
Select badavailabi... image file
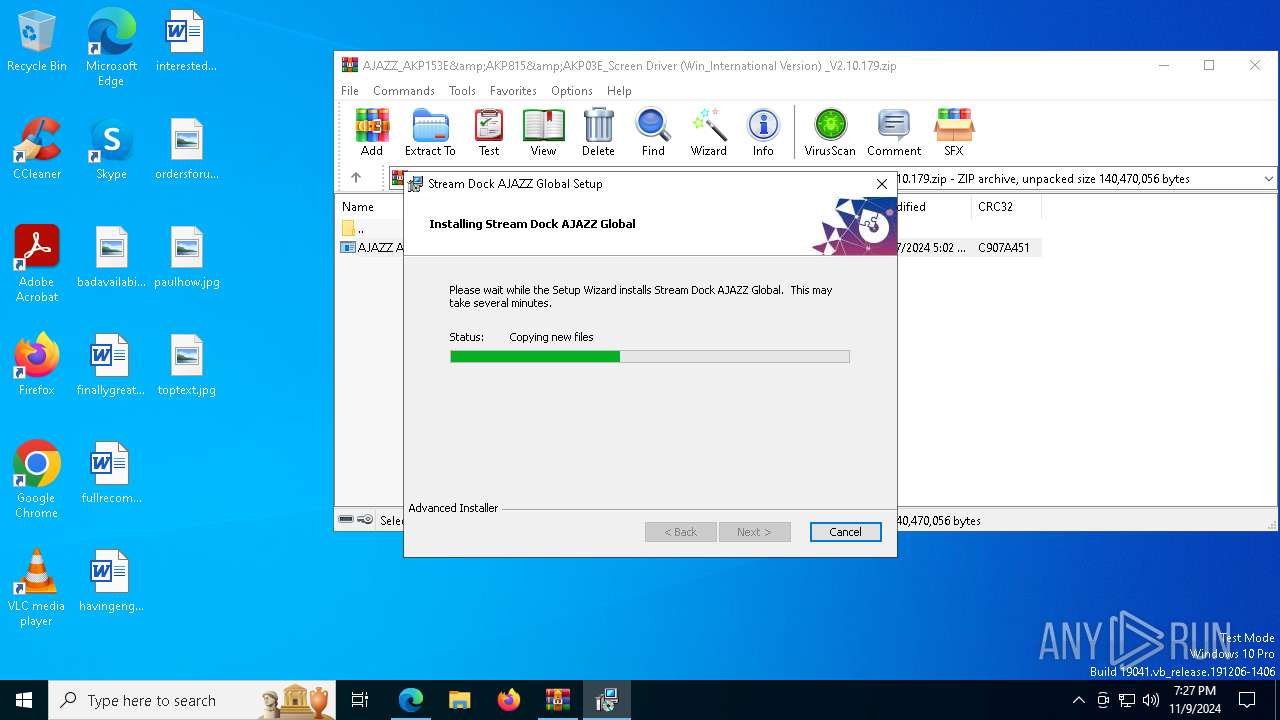[x=111, y=258]
